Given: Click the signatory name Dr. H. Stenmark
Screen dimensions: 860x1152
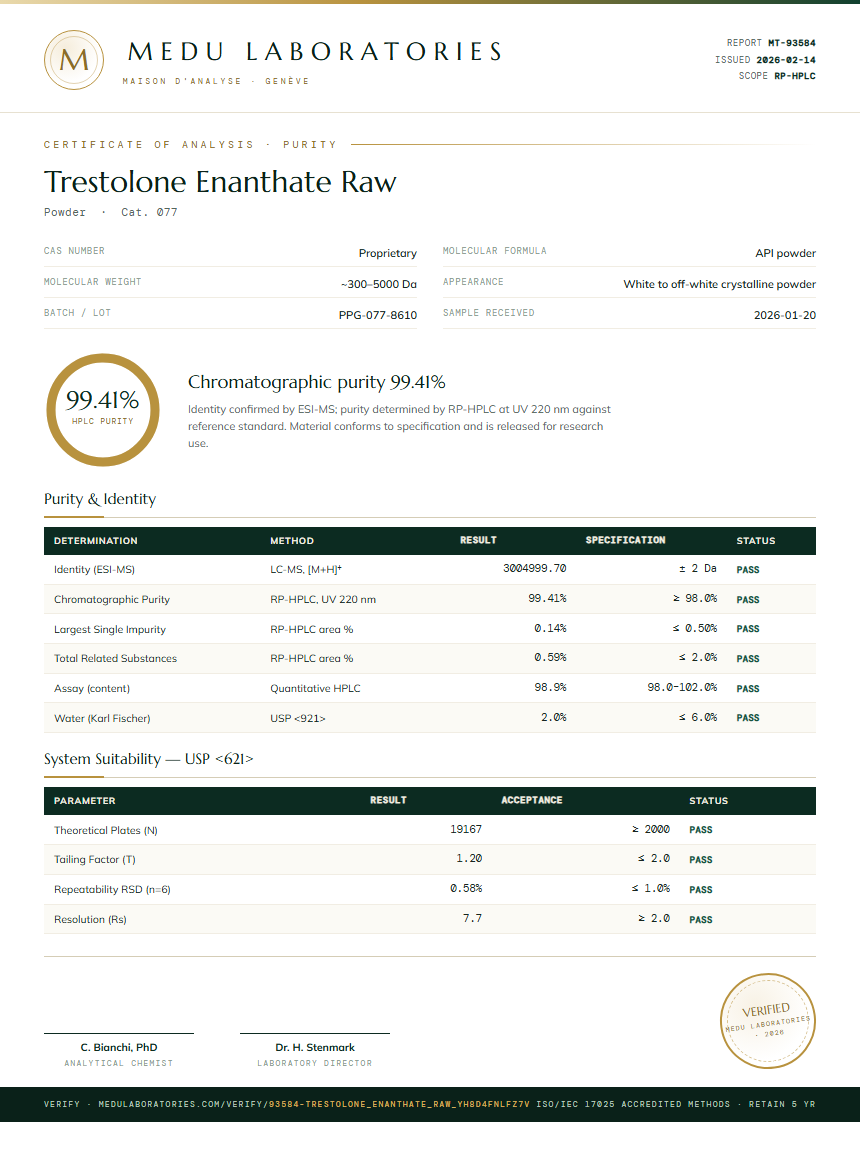Looking at the screenshot, I should coord(315,1048).
